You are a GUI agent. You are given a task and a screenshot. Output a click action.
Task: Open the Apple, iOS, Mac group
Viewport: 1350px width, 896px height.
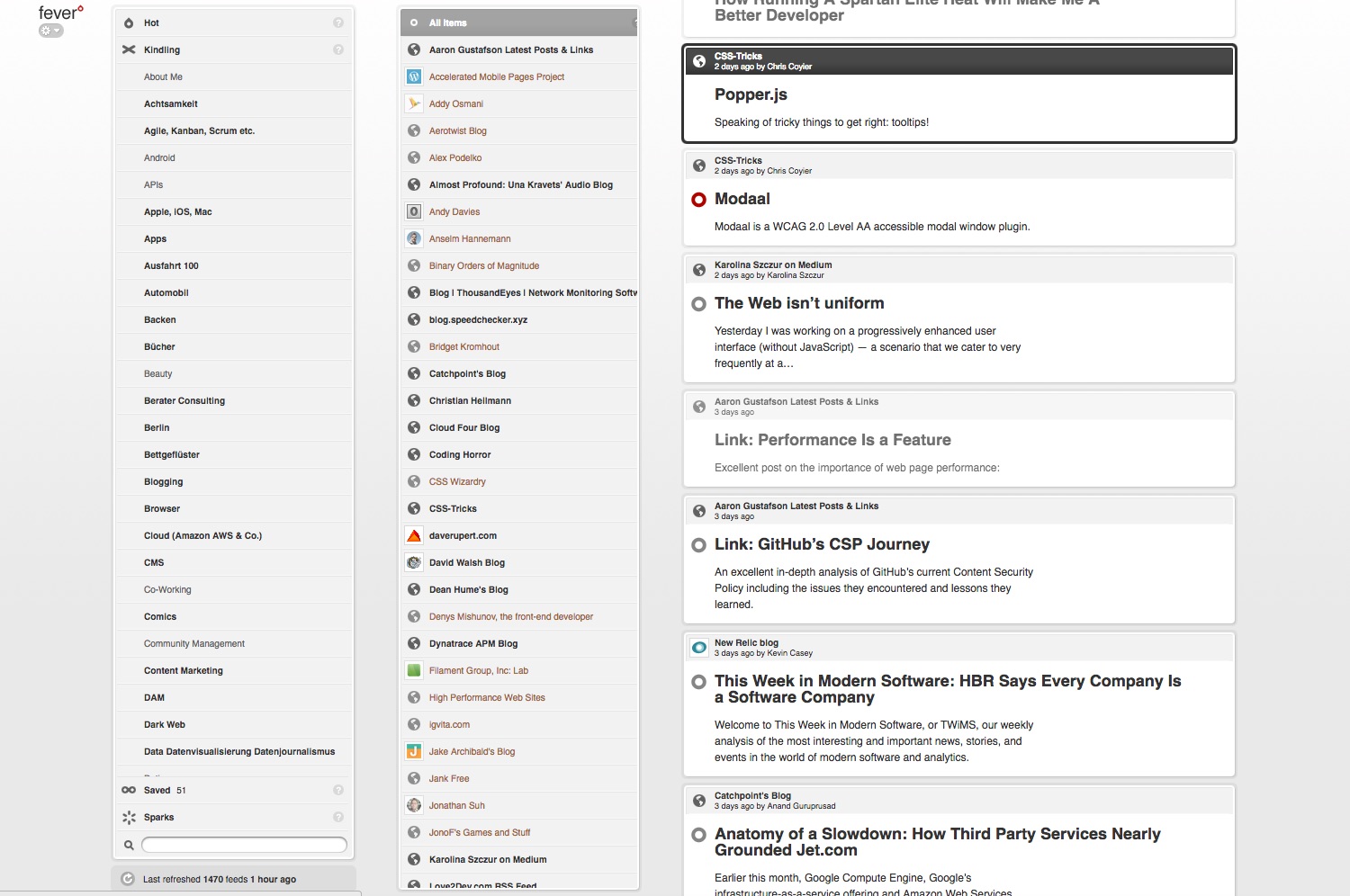pos(234,211)
